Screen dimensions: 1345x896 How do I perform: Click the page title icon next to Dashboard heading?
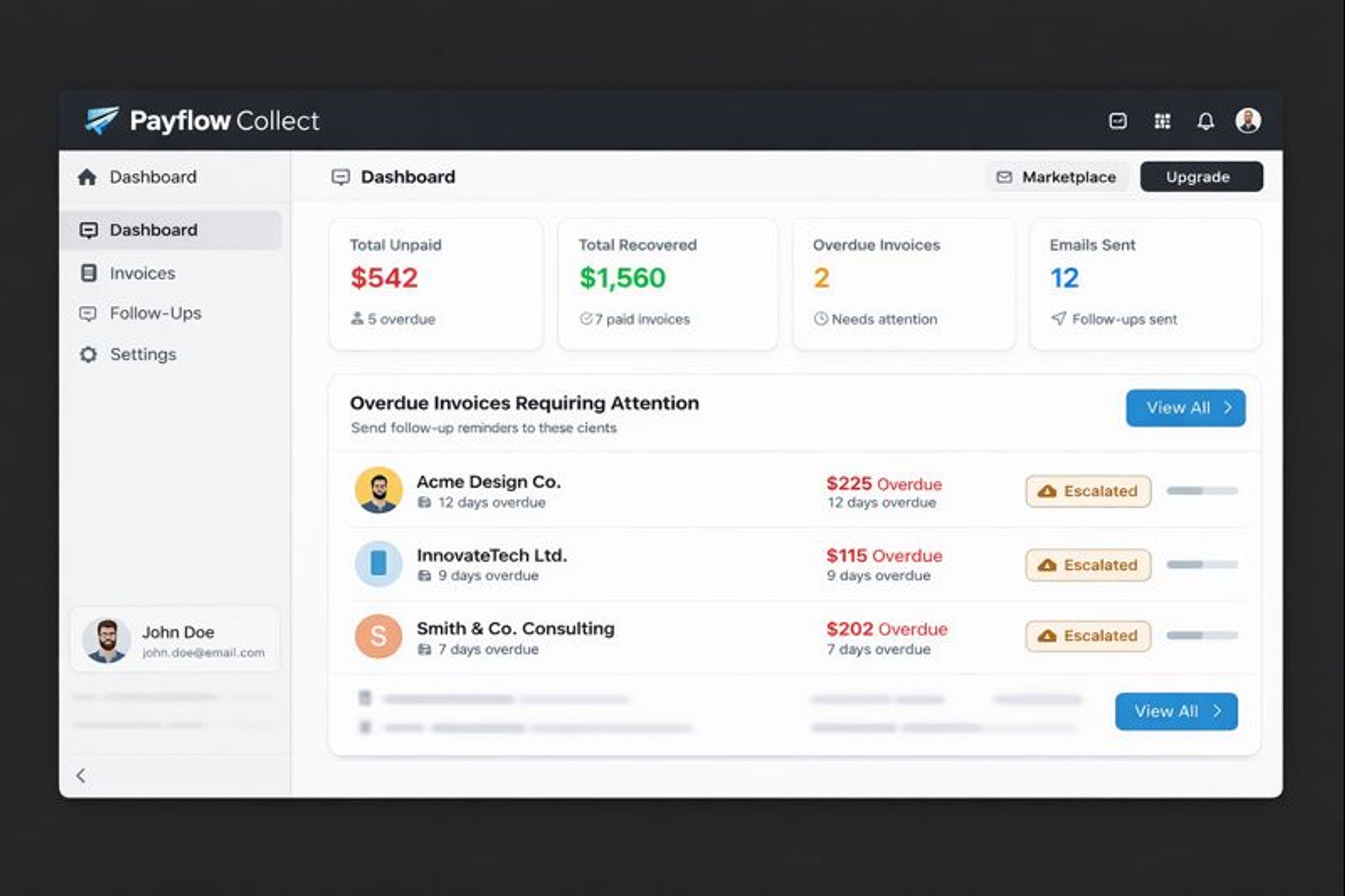[340, 177]
